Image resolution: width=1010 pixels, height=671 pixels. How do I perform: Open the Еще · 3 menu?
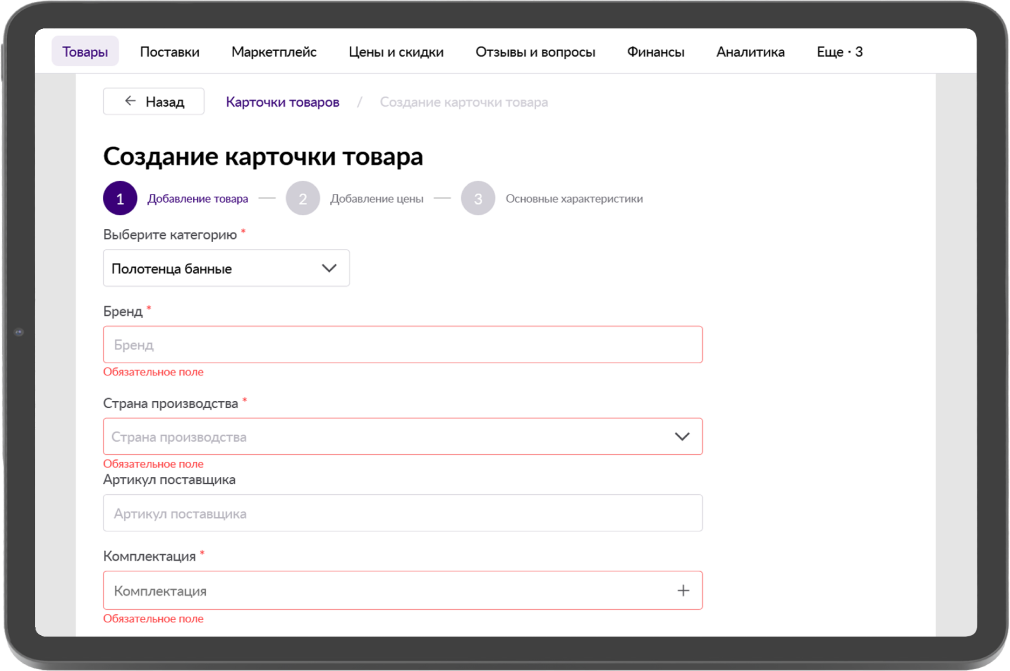click(839, 52)
